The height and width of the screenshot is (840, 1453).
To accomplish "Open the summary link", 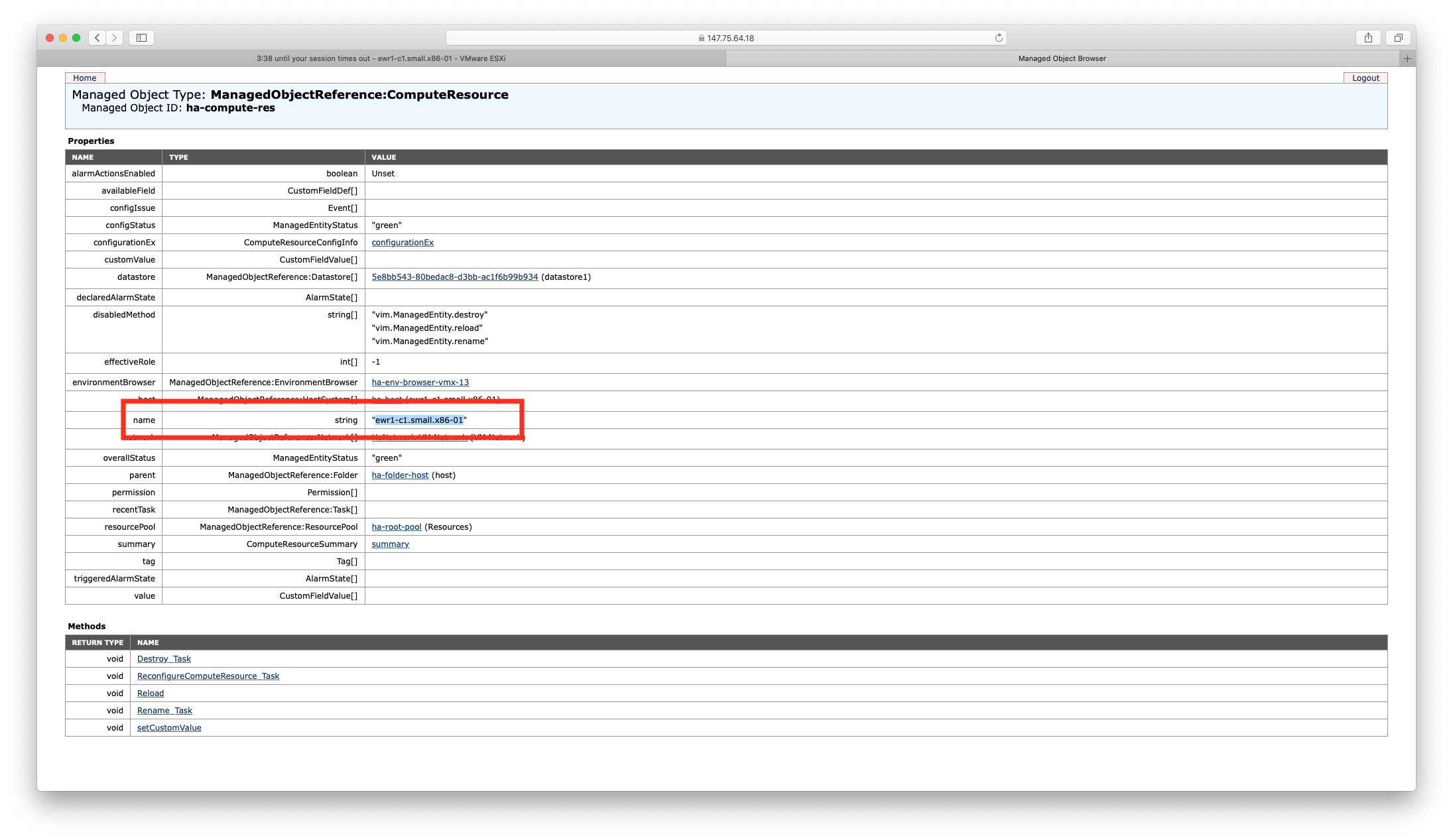I will tap(391, 544).
